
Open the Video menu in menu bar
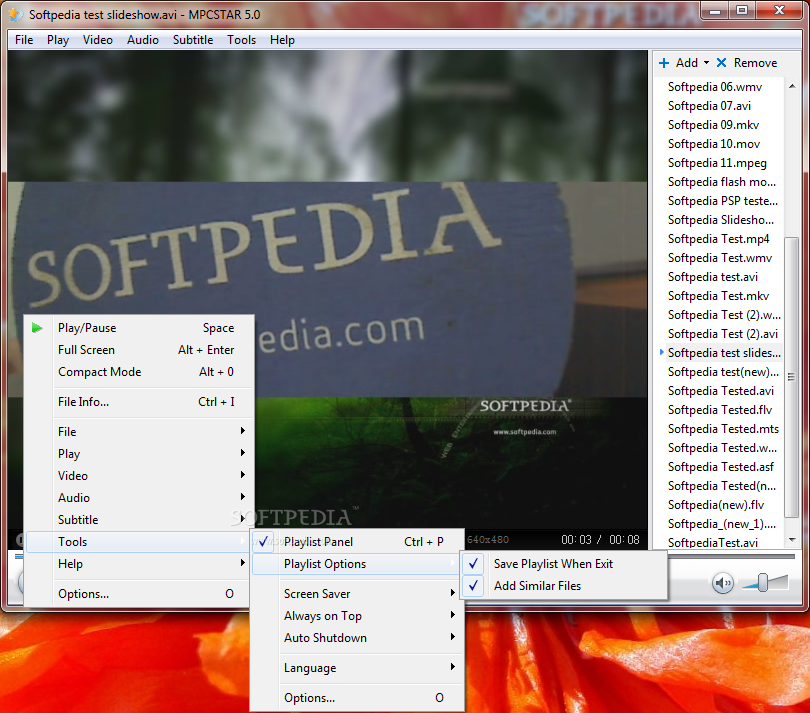(x=98, y=40)
